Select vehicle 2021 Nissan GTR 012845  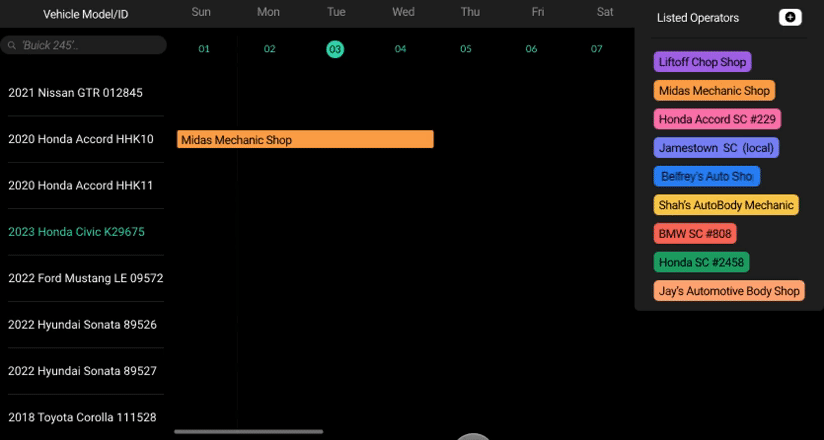click(x=75, y=93)
